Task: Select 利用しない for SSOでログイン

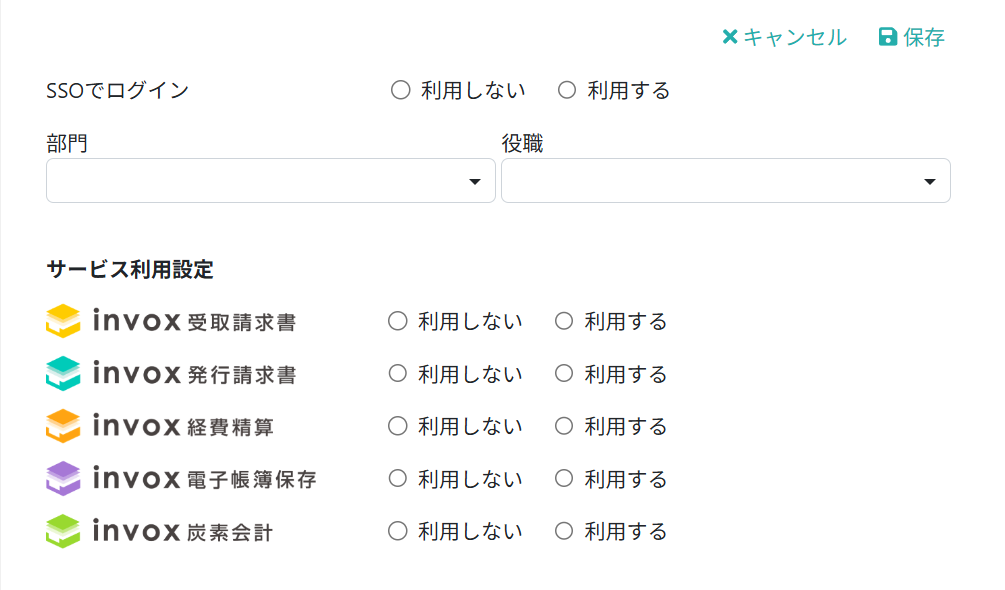Action: [x=401, y=91]
